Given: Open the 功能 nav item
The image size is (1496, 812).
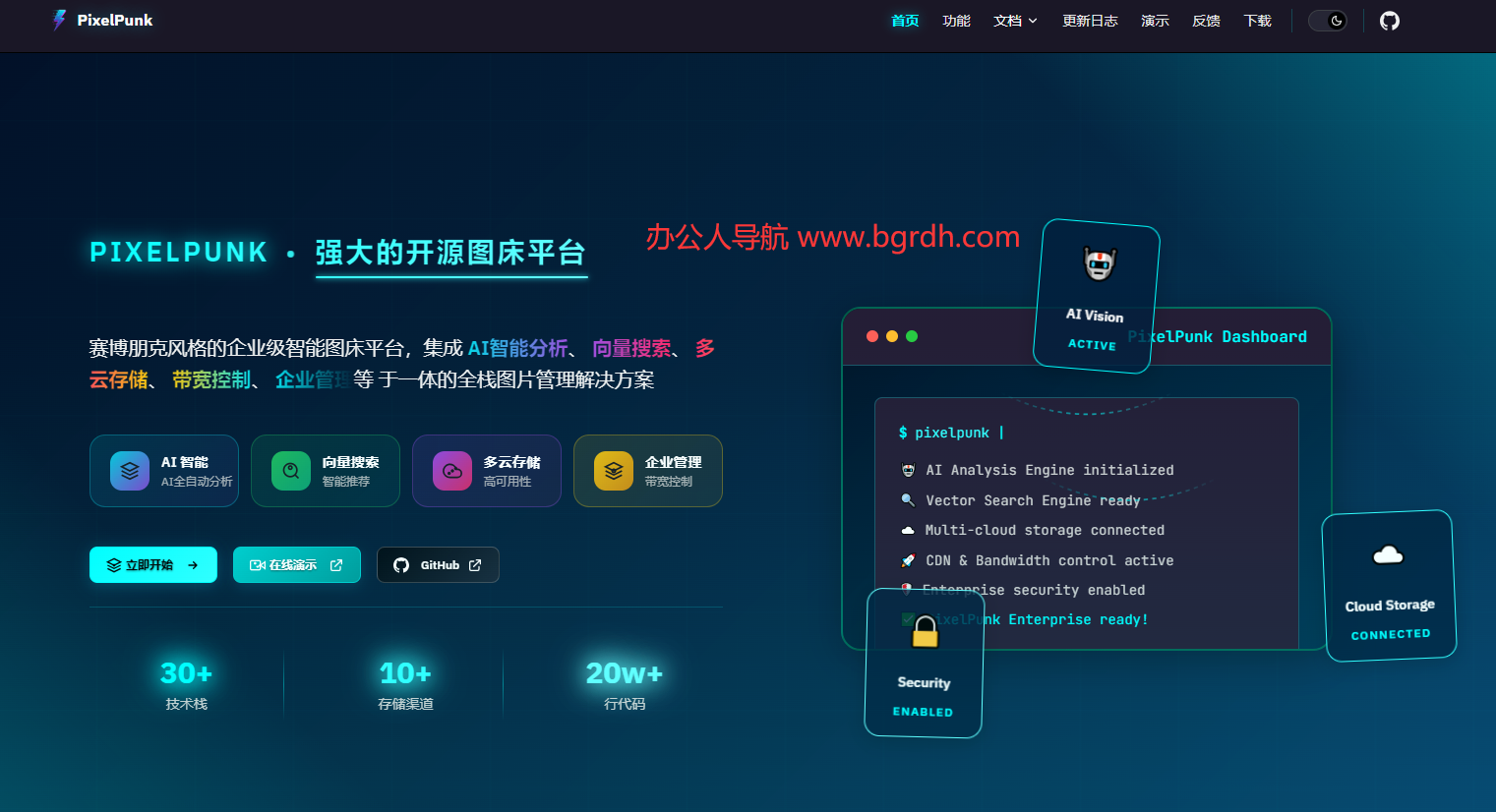Looking at the screenshot, I should point(956,21).
